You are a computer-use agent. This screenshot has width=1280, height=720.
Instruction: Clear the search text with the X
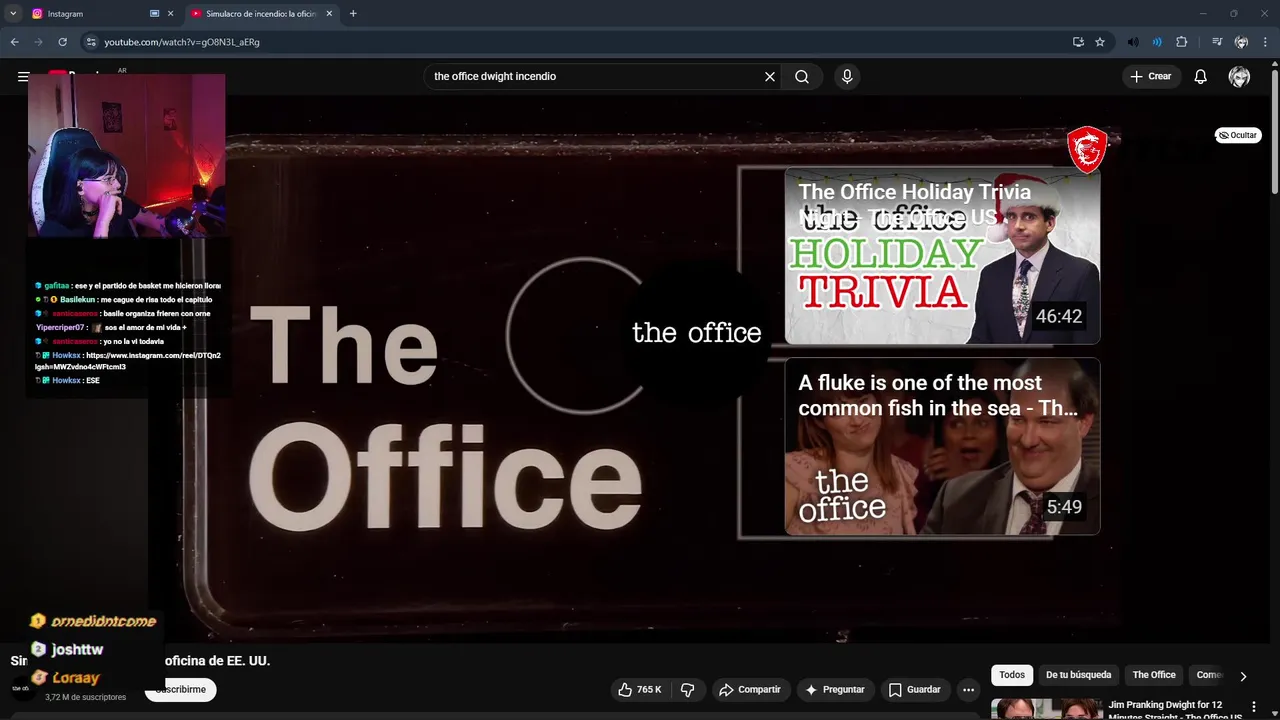coord(770,76)
